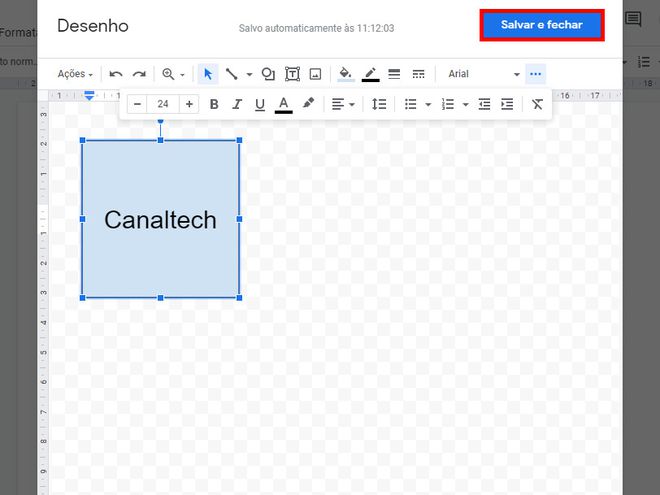Click the Canaltech text in shape

[160, 220]
